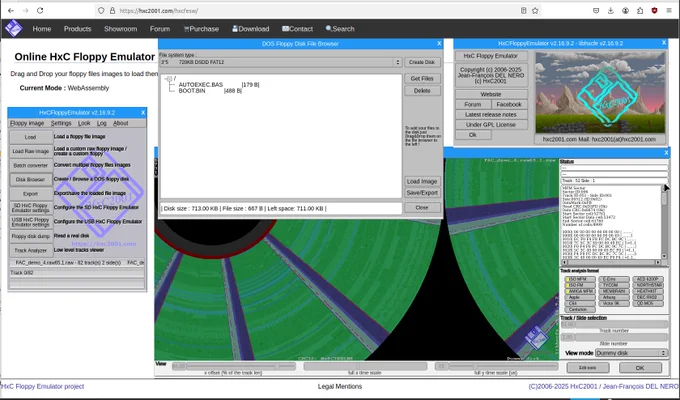Image resolution: width=680 pixels, height=400 pixels.
Task: Open the Settings menu in HxCFloppyEmulator
Action: pos(61,123)
